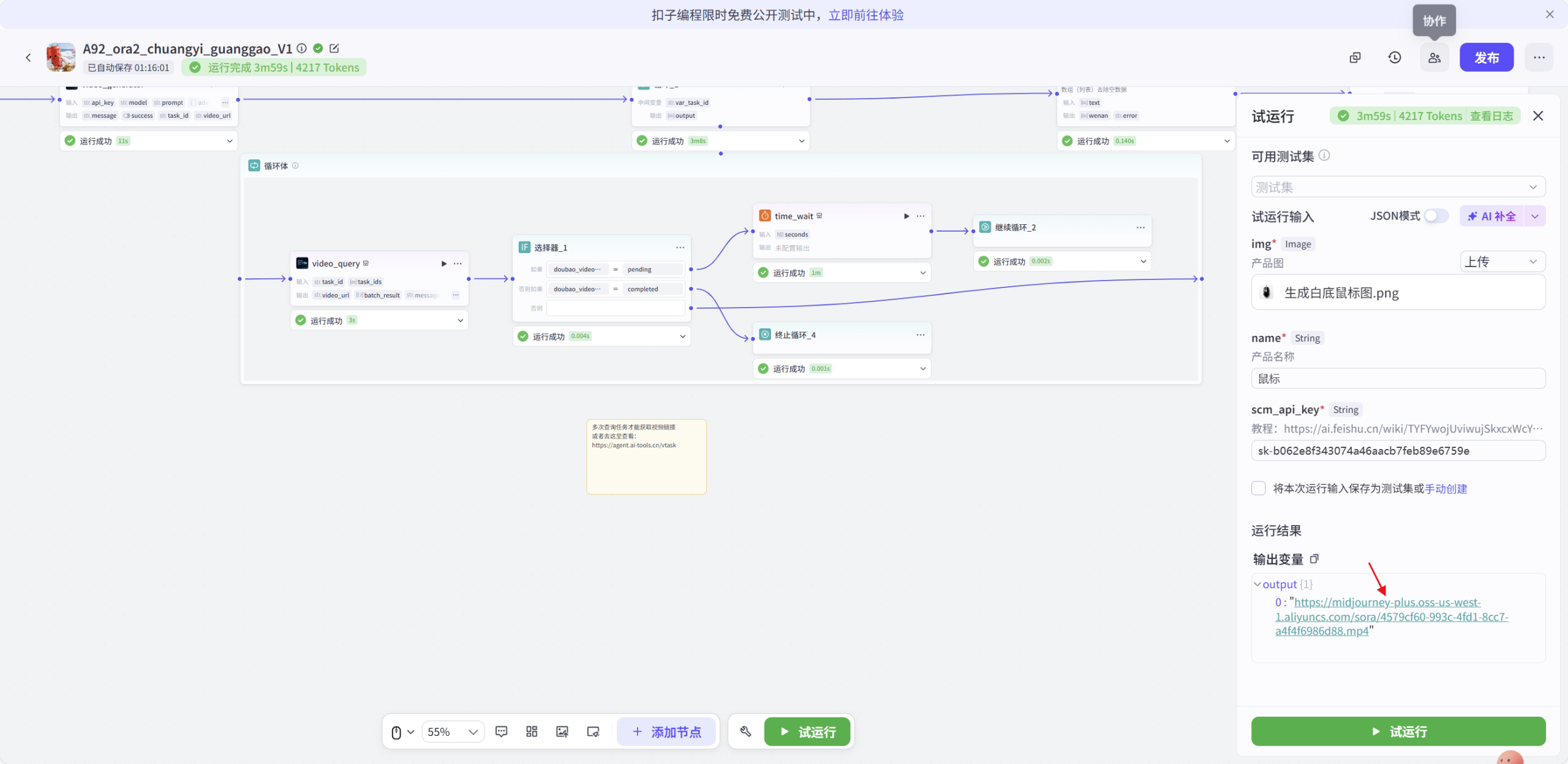
Task: Open version history clock icon
Action: click(1395, 58)
